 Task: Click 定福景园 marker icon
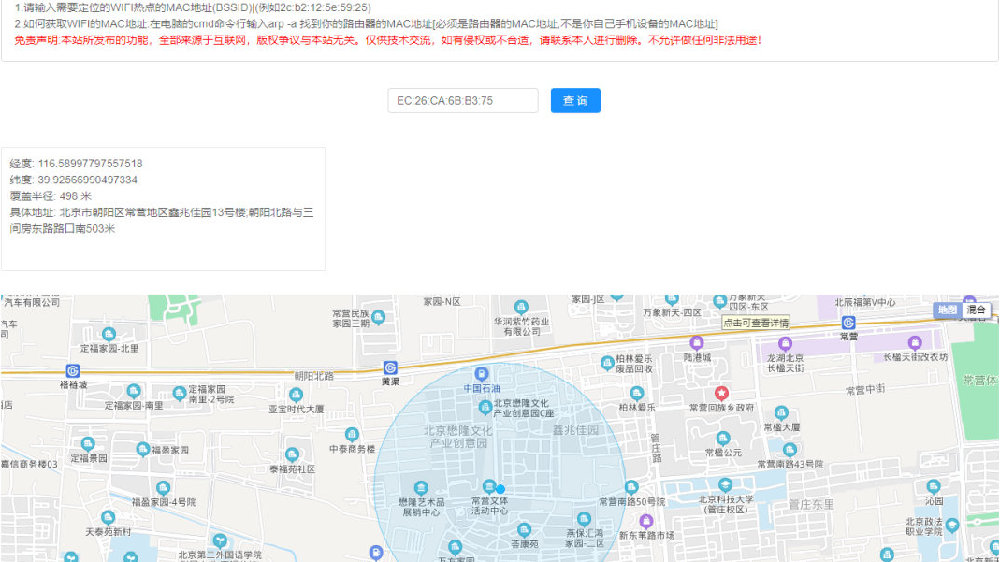pyautogui.click(x=87, y=444)
